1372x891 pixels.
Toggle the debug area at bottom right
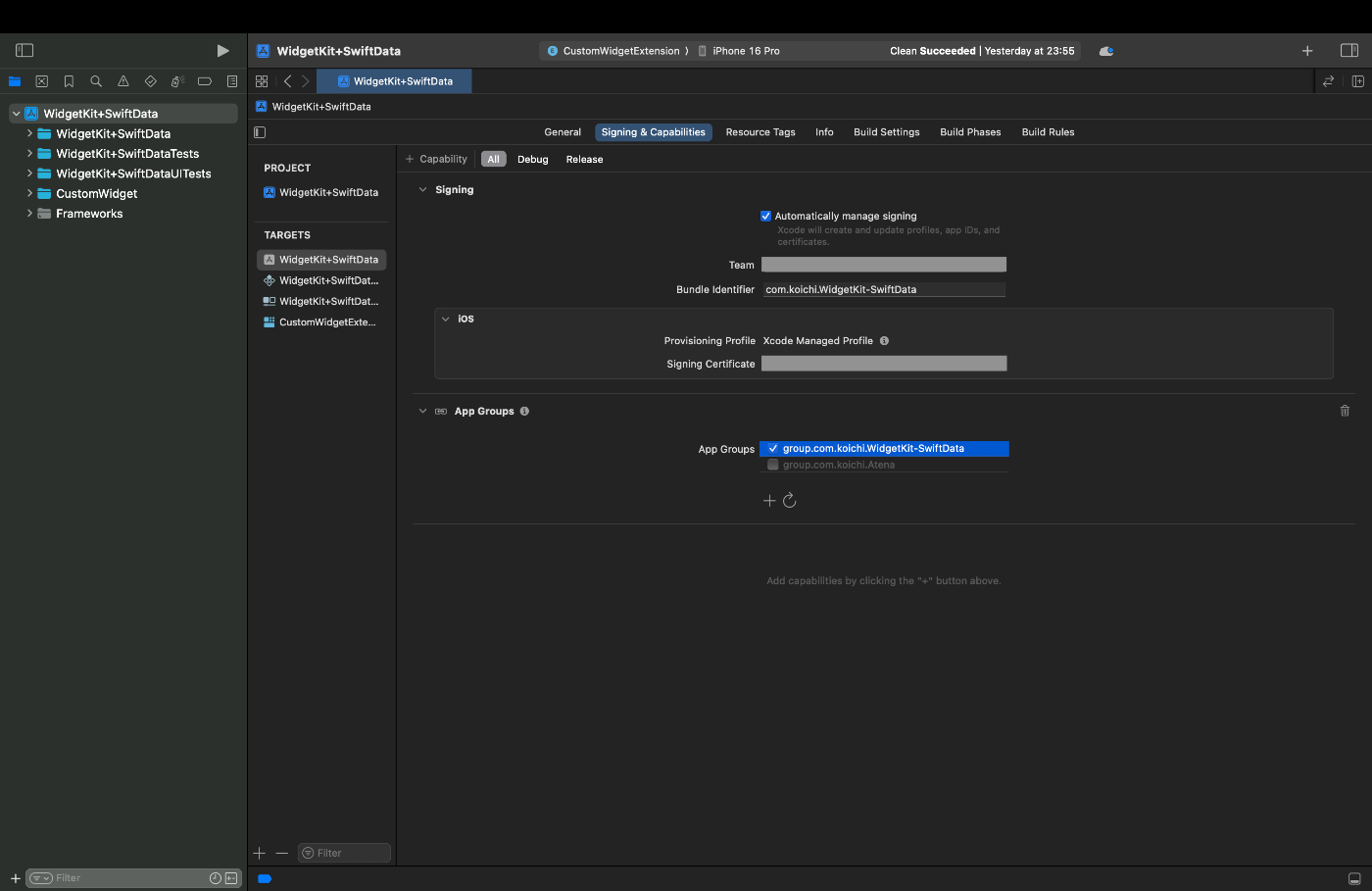tap(1354, 878)
